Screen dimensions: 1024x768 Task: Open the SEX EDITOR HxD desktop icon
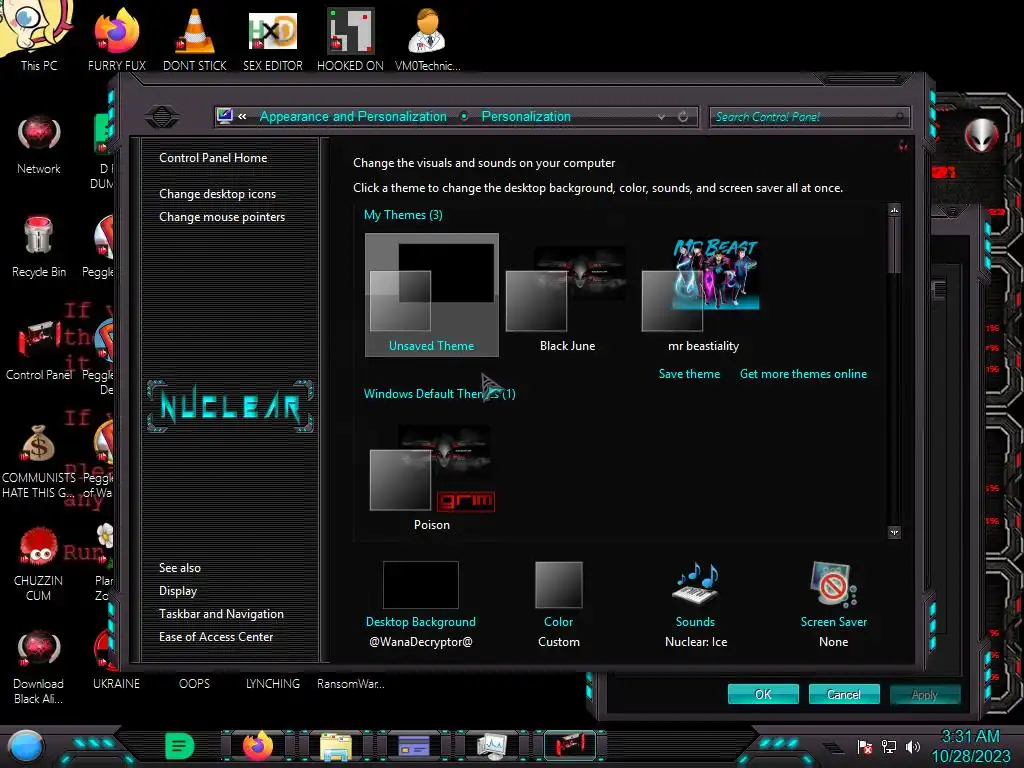(x=272, y=38)
